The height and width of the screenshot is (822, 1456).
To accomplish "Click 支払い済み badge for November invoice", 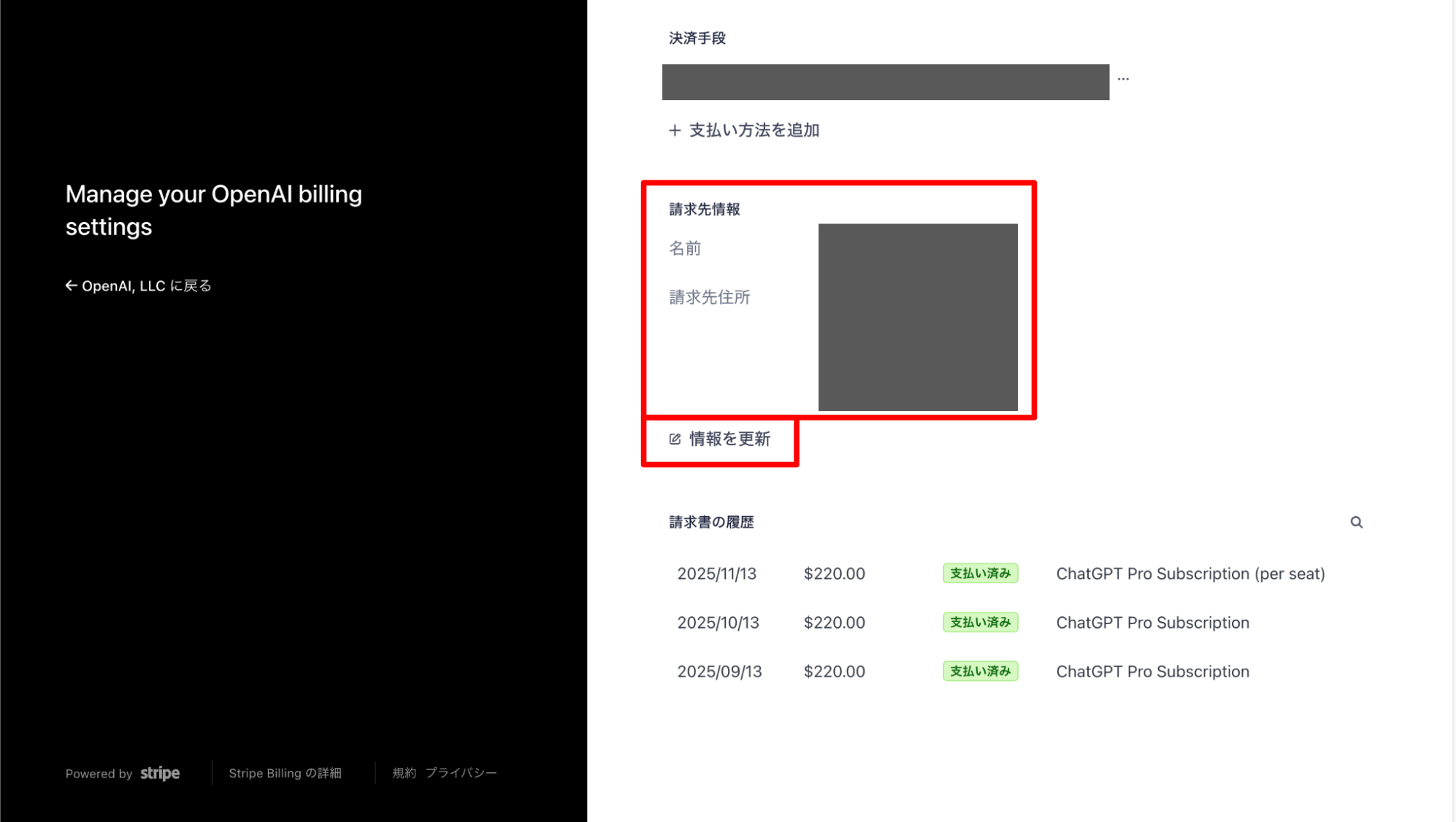I will 980,574.
